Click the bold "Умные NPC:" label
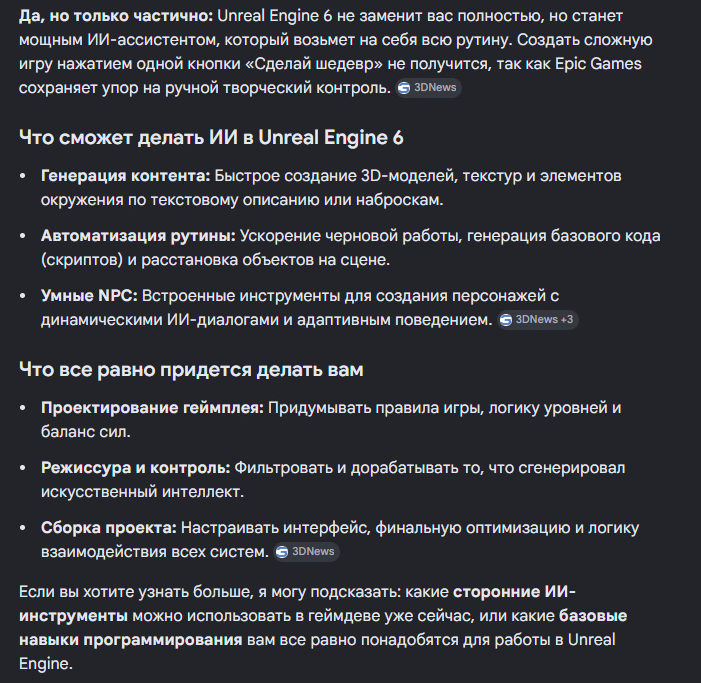701x683 pixels. pos(89,295)
